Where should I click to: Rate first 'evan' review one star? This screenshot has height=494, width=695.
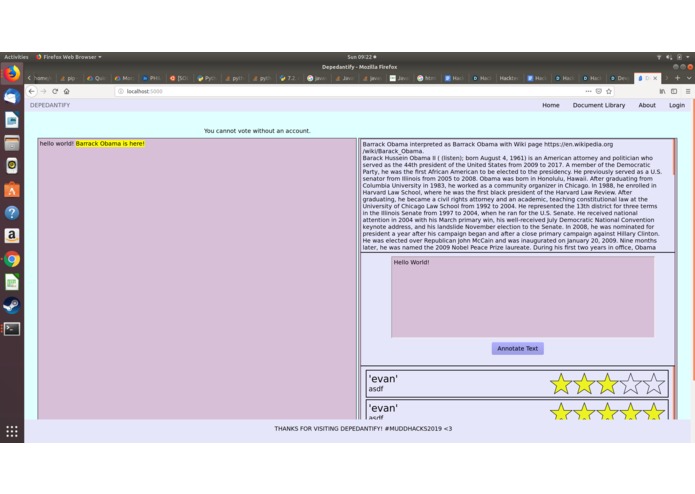[x=561, y=384]
